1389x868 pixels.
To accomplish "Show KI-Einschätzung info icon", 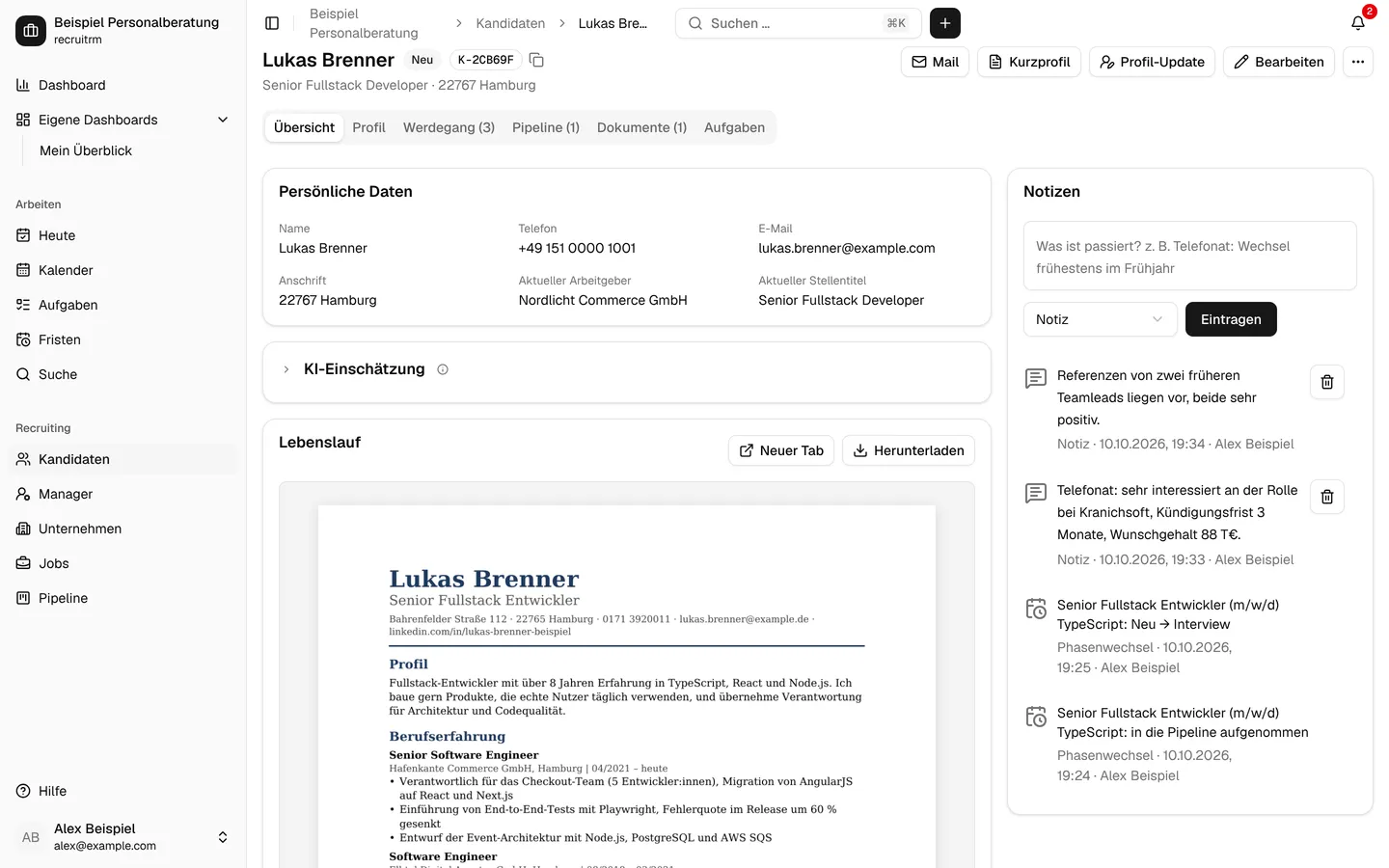I will pyautogui.click(x=443, y=369).
